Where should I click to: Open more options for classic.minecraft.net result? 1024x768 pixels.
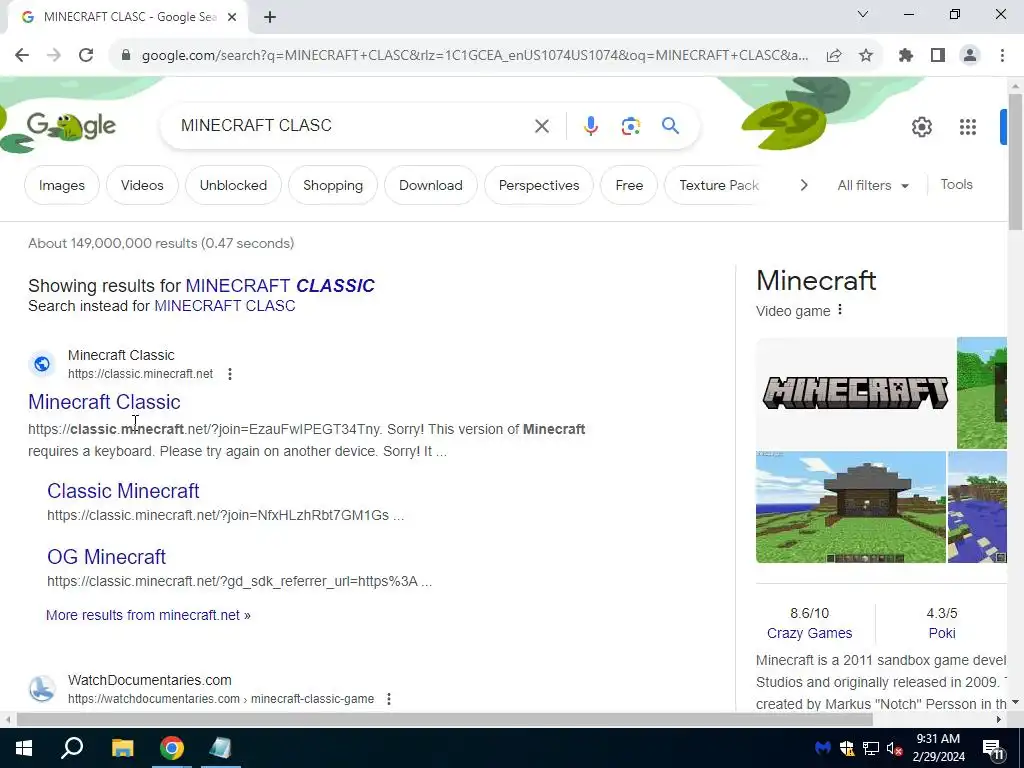pyautogui.click(x=230, y=374)
